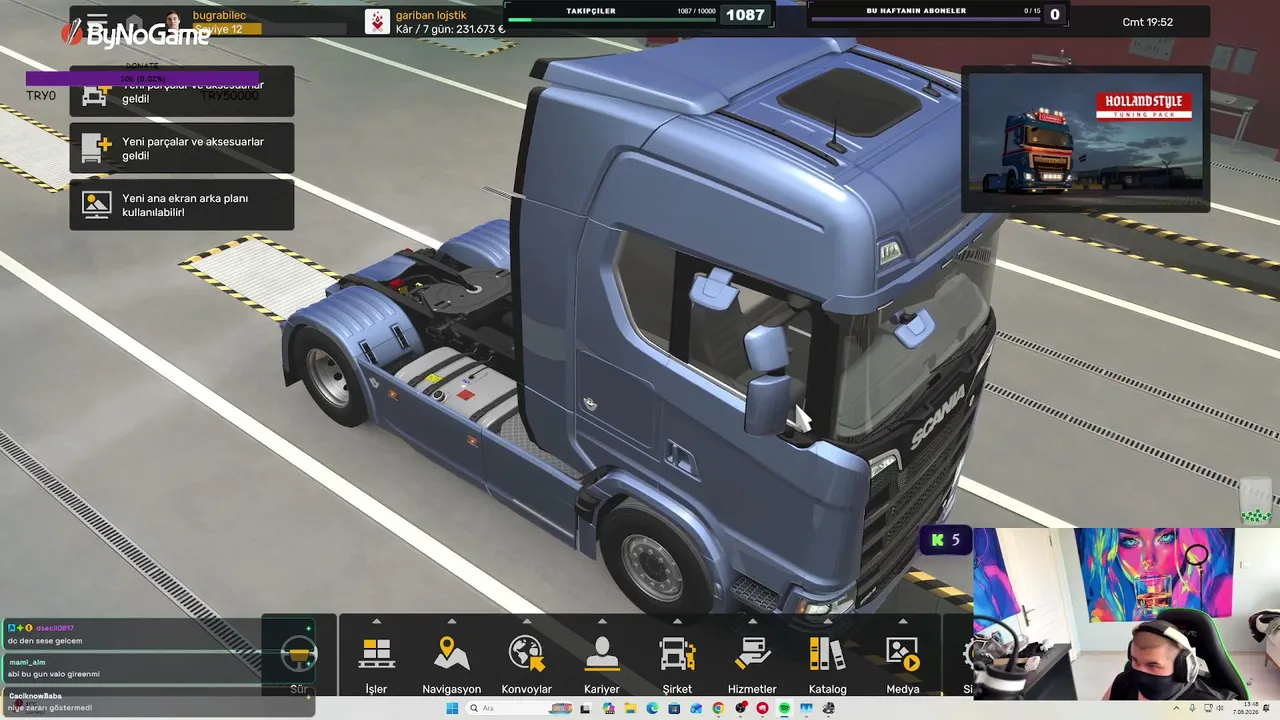This screenshot has width=1280, height=720.
Task: Open the Şirket truck icon
Action: [x=678, y=654]
